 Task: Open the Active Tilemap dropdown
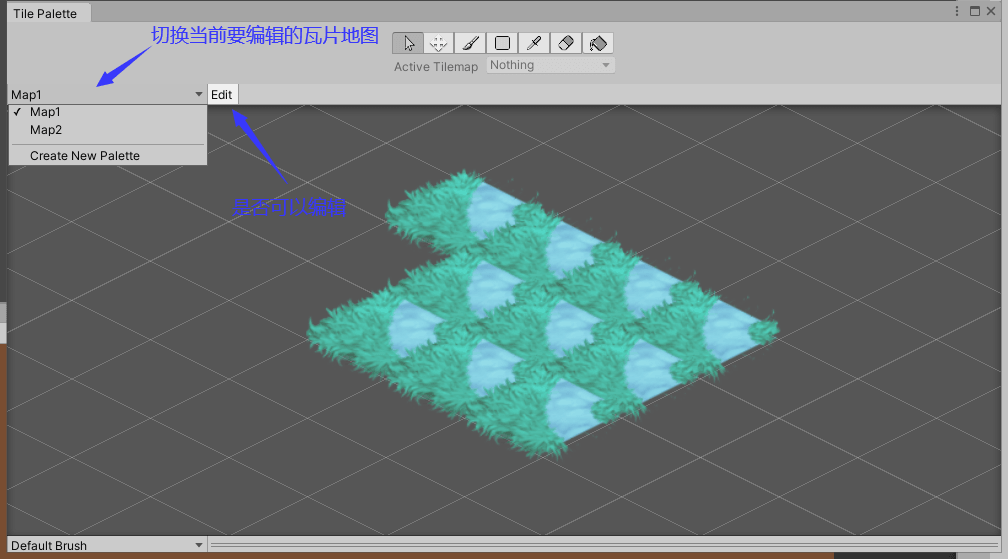[x=550, y=65]
